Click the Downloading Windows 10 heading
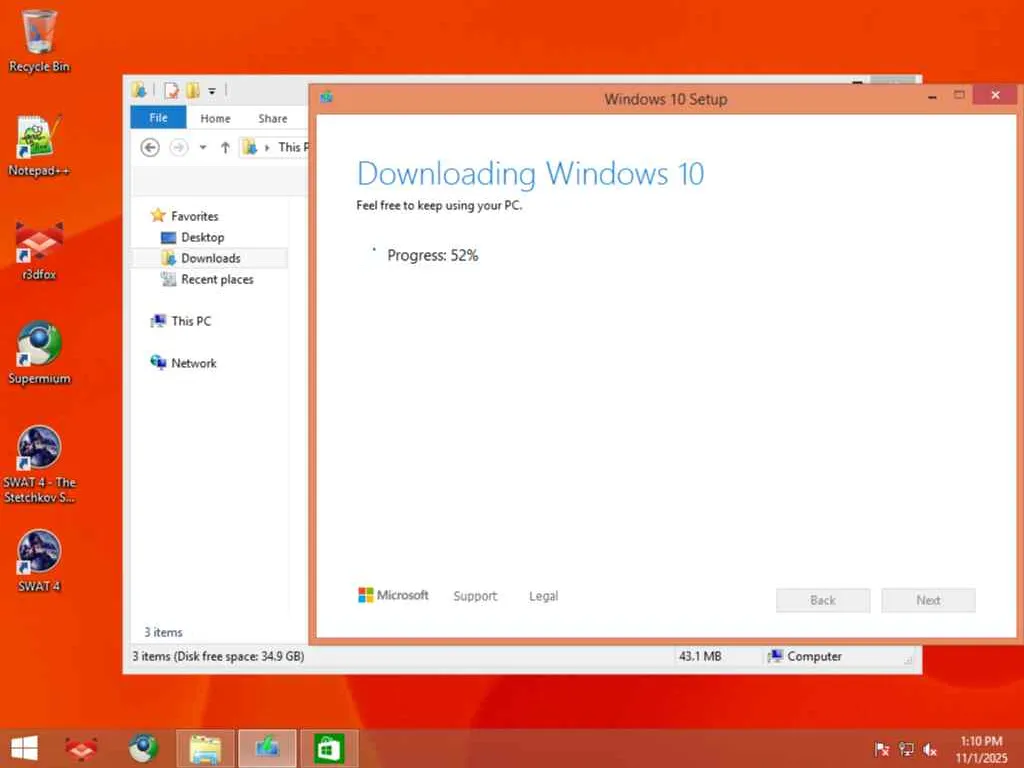Screen dimensions: 1024x768 (x=530, y=174)
